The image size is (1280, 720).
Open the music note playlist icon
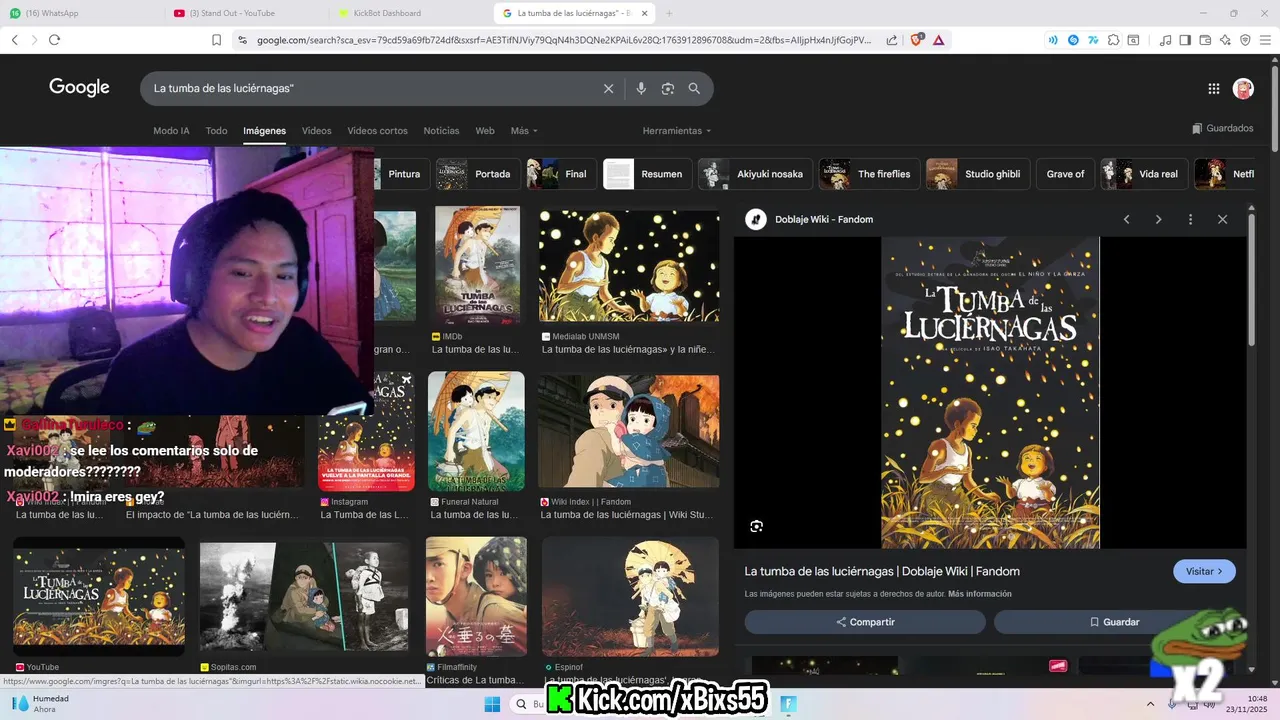(1166, 40)
